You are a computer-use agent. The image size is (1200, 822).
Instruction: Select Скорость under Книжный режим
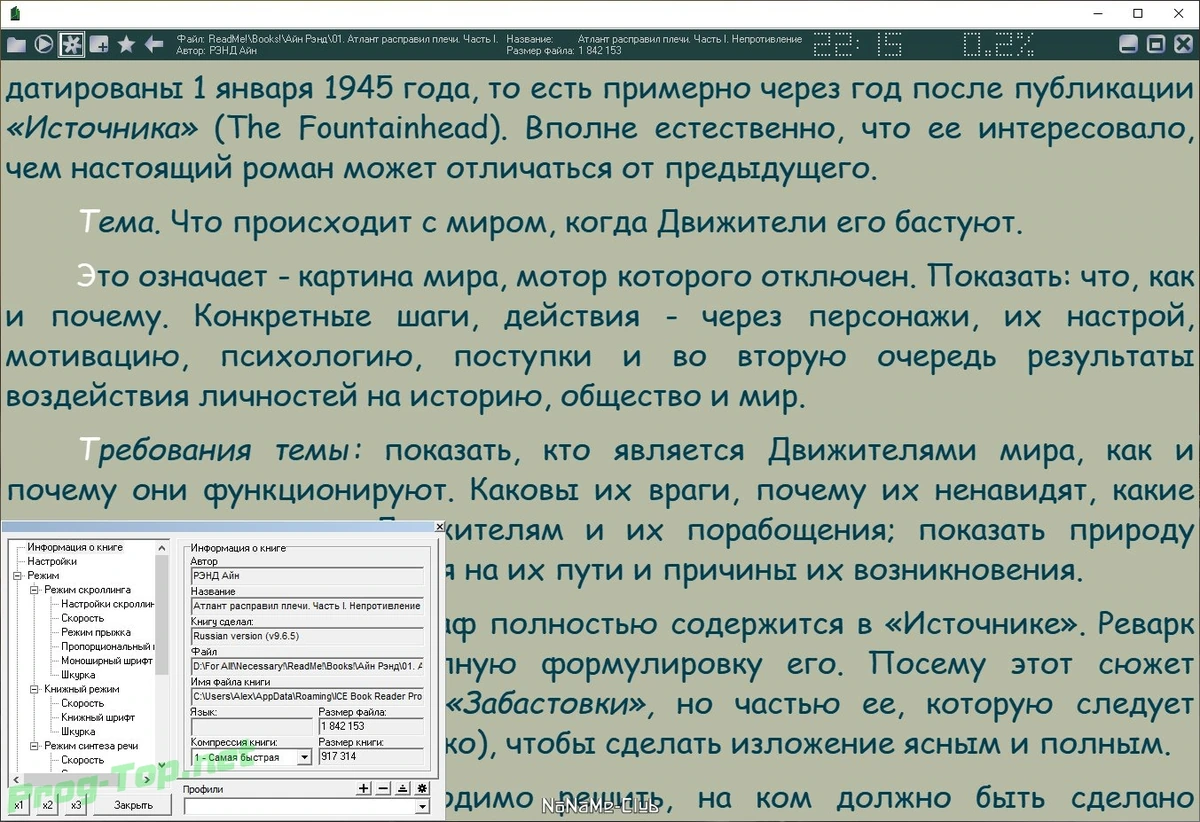[x=82, y=703]
